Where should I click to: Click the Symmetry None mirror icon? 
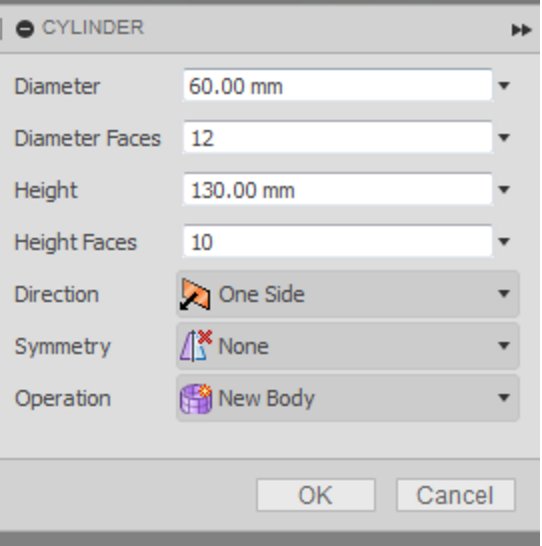click(x=196, y=346)
